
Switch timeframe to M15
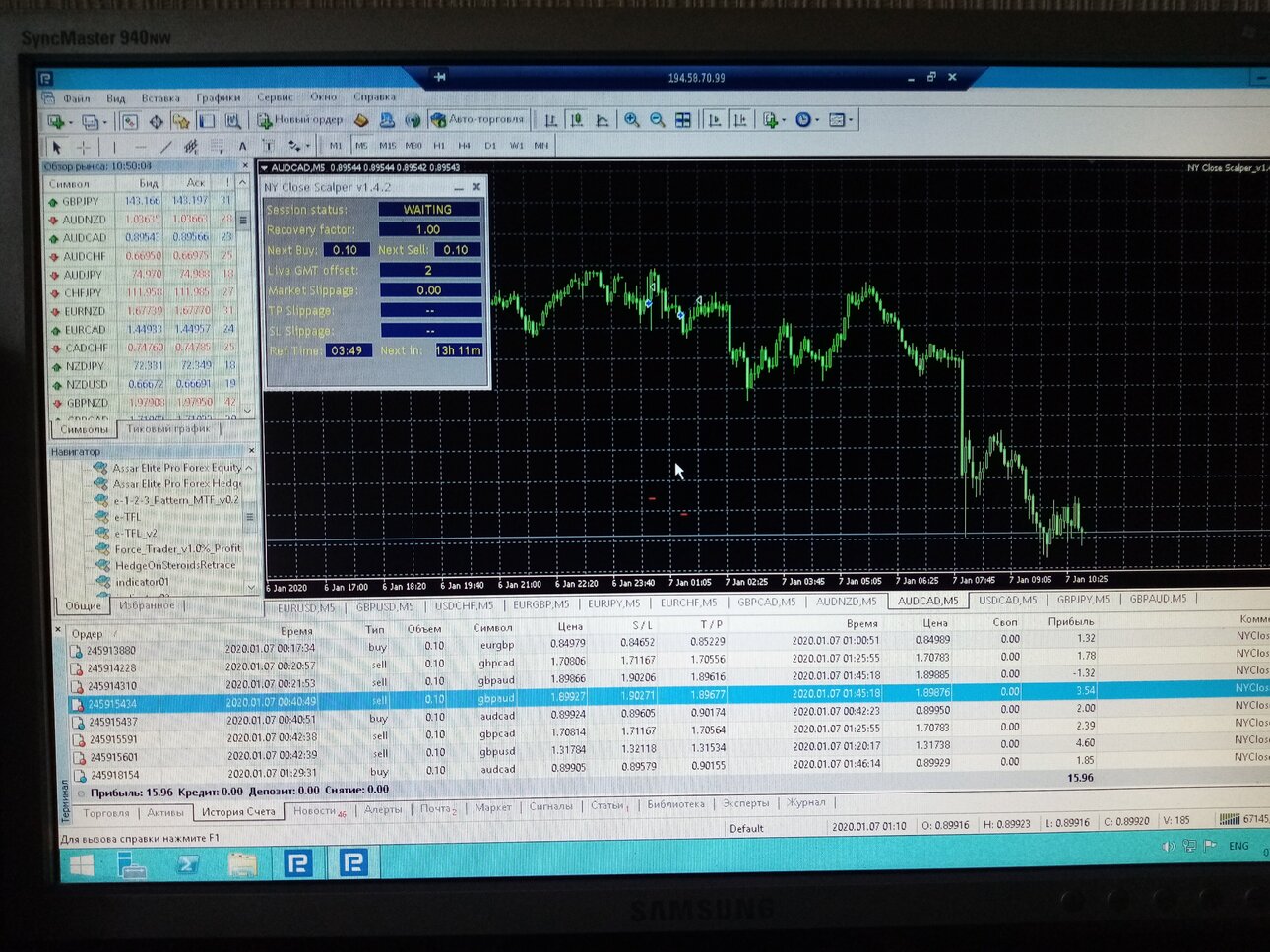(388, 146)
